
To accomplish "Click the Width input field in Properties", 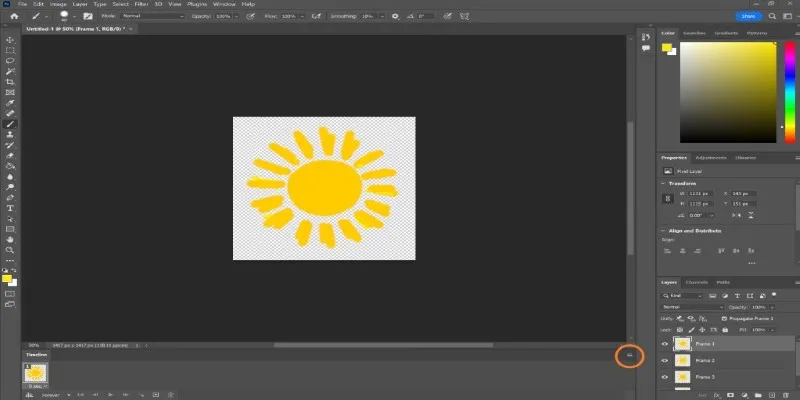I will (x=699, y=194).
